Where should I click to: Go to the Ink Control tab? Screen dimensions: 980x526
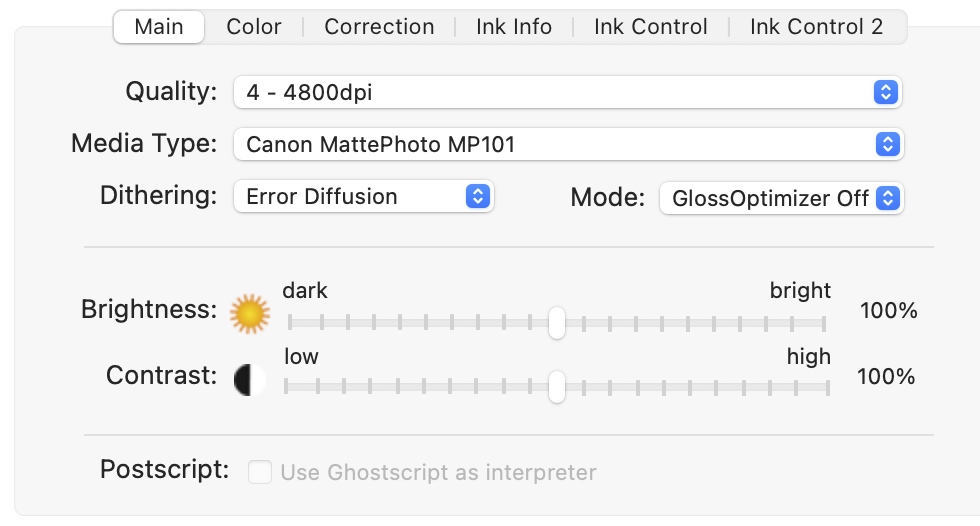[x=651, y=27]
